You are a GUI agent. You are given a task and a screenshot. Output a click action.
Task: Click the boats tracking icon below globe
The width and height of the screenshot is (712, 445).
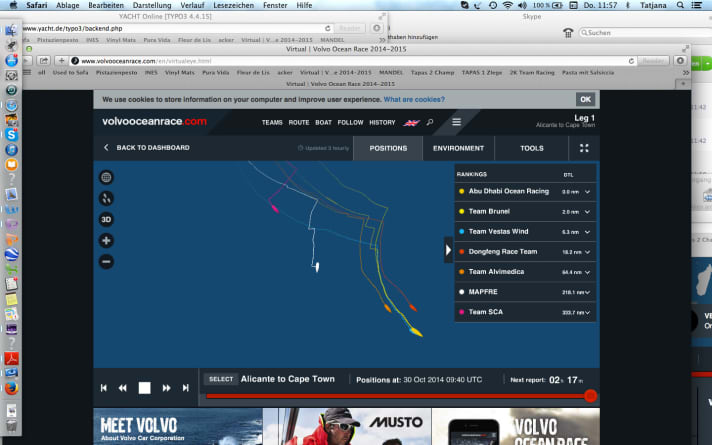point(106,198)
